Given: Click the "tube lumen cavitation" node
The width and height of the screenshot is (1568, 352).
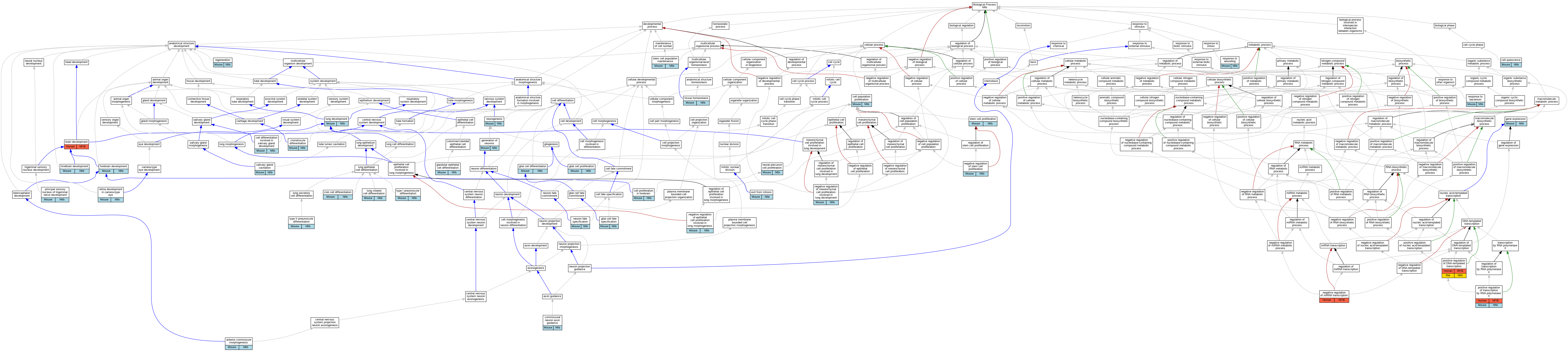Looking at the screenshot, I should pyautogui.click(x=331, y=144).
